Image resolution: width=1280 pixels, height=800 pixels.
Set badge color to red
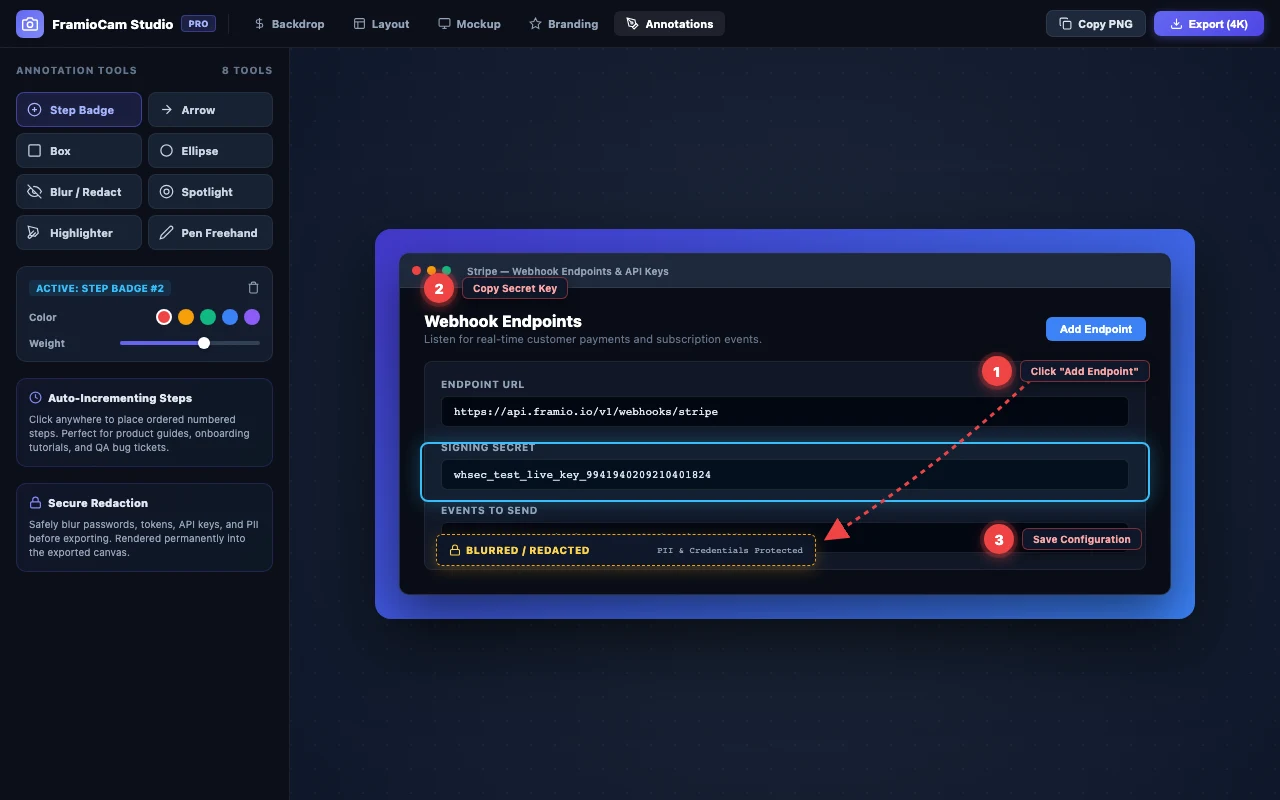tap(164, 317)
